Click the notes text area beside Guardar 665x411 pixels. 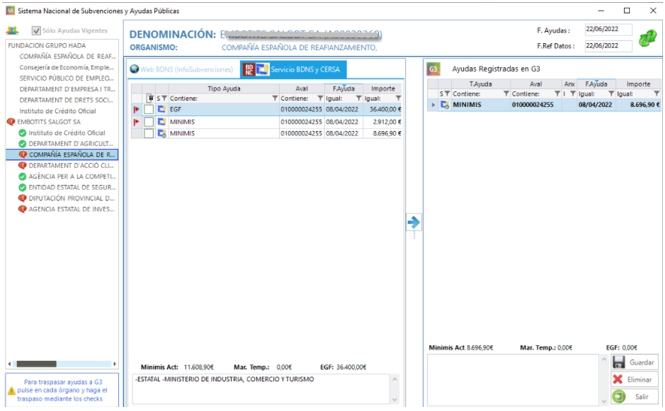pyautogui.click(x=513, y=380)
